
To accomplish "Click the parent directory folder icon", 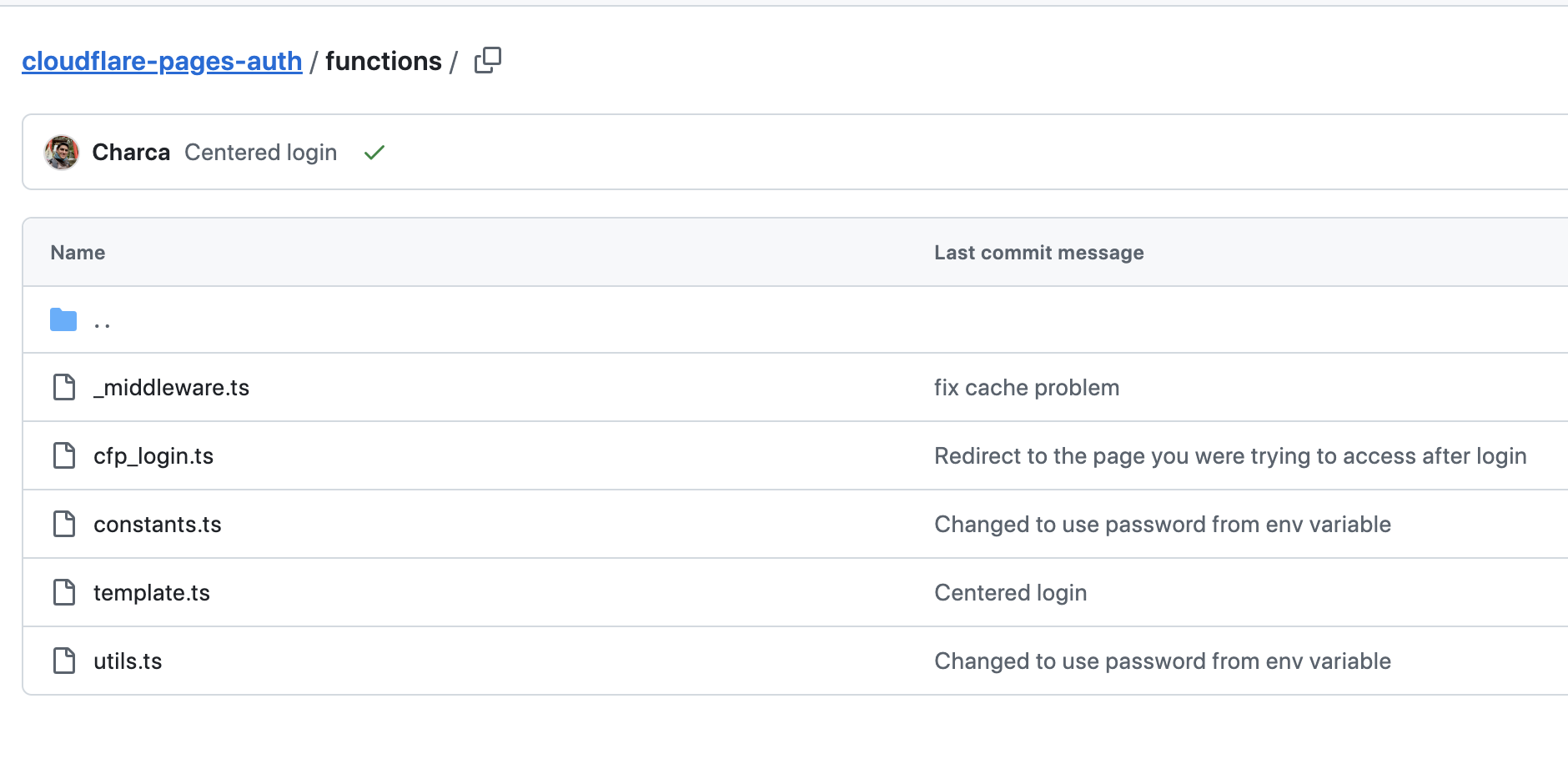I will [x=63, y=319].
